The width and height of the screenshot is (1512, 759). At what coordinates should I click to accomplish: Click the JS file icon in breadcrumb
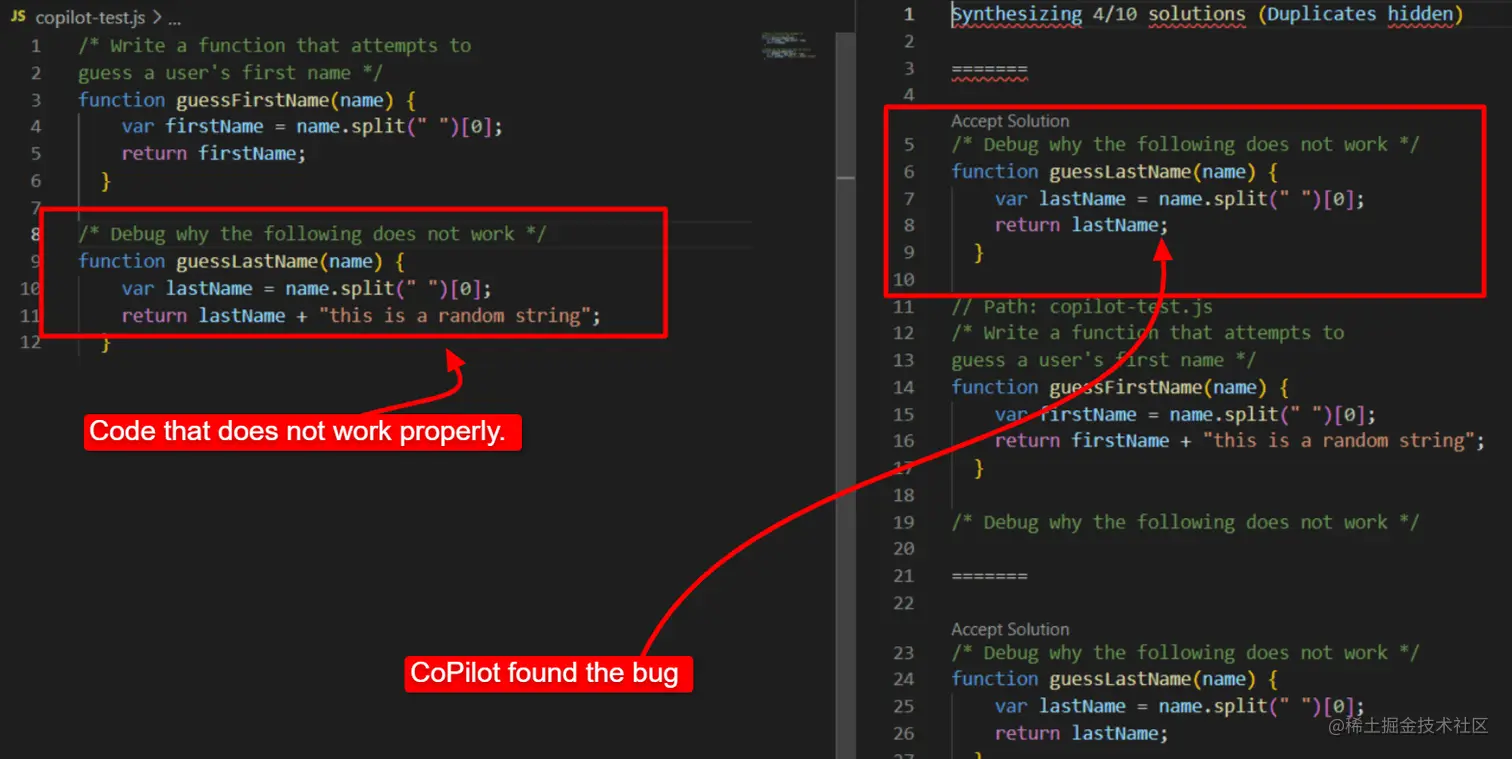18,18
